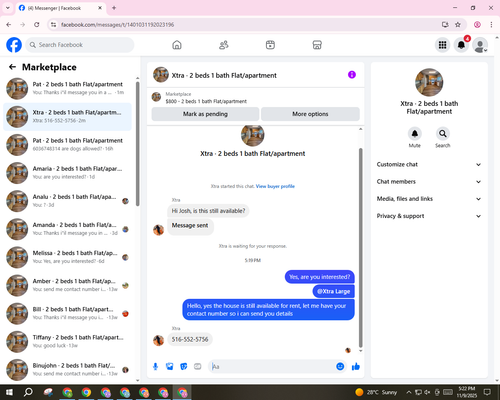Click the "Hi Josh, is this still available?" message
The height and width of the screenshot is (400, 500).
click(x=208, y=211)
